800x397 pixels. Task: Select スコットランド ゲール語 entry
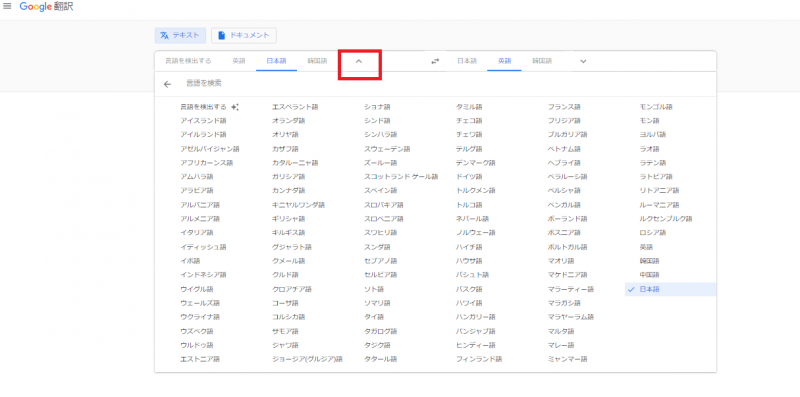(401, 177)
